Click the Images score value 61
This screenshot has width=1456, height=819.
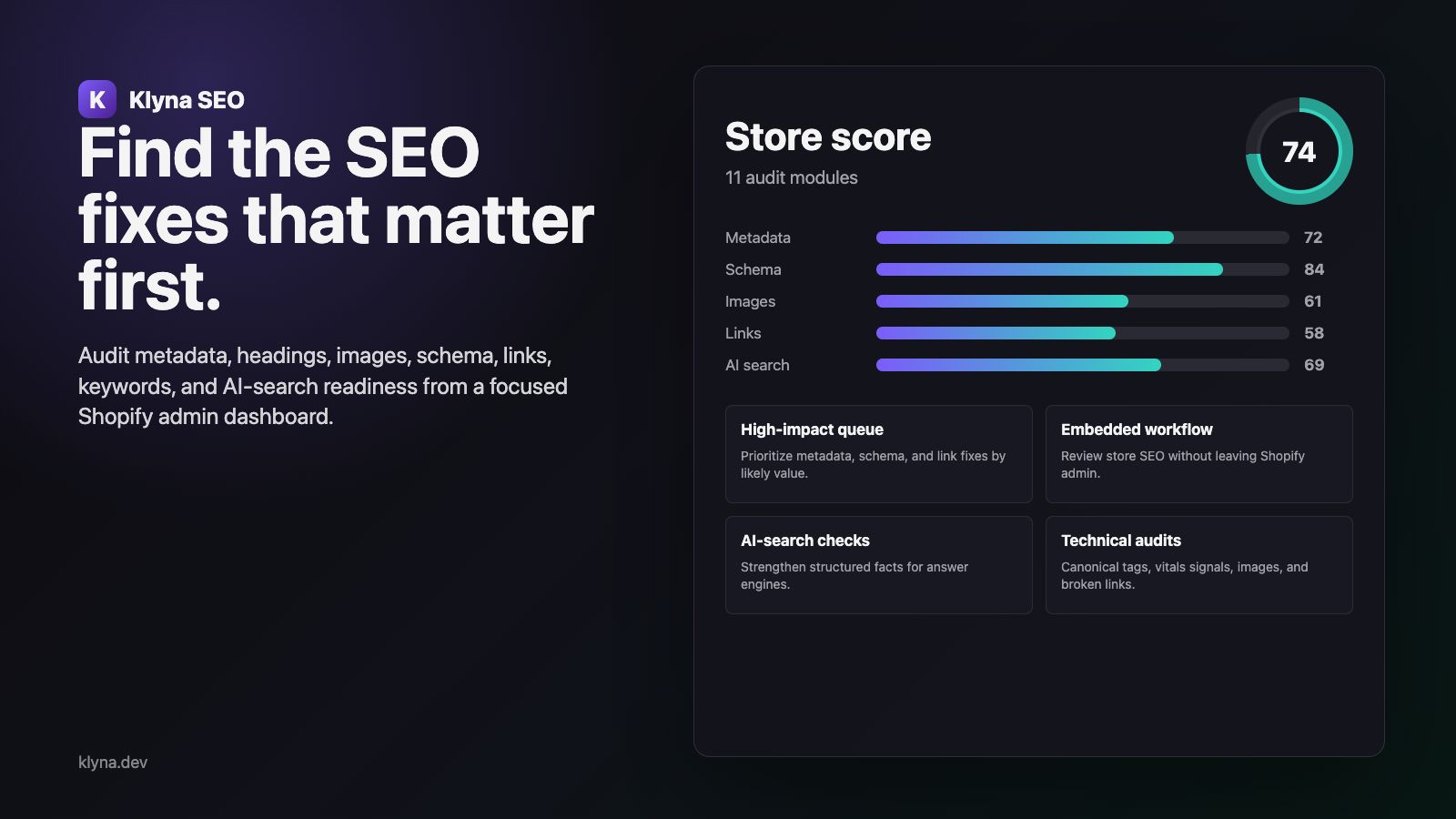click(x=1313, y=301)
